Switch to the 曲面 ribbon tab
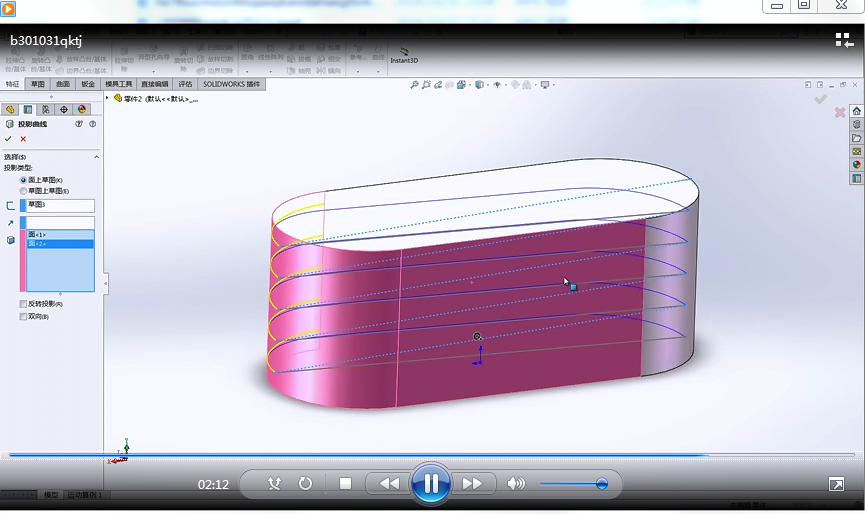The width and height of the screenshot is (865, 514). click(x=62, y=85)
